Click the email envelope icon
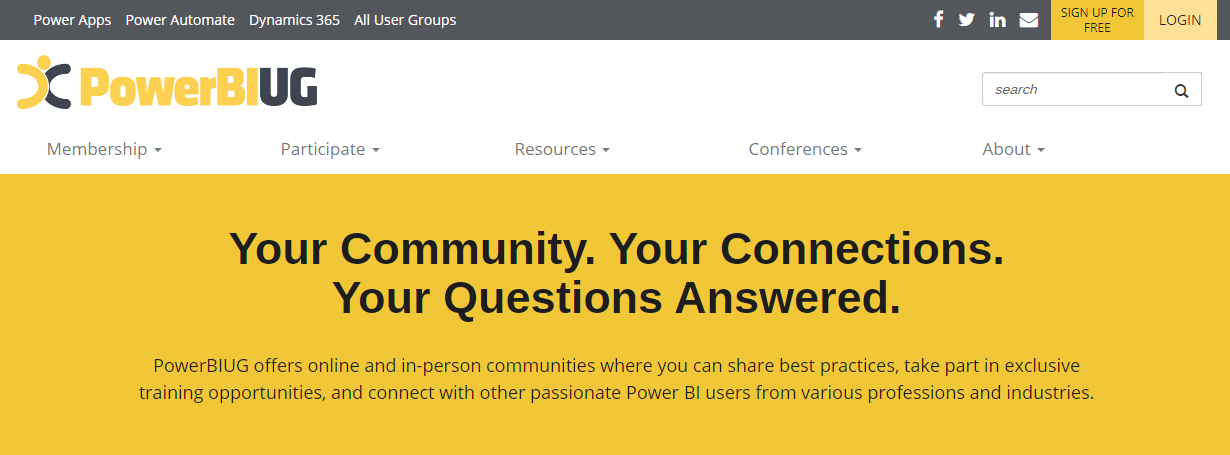 tap(1028, 20)
